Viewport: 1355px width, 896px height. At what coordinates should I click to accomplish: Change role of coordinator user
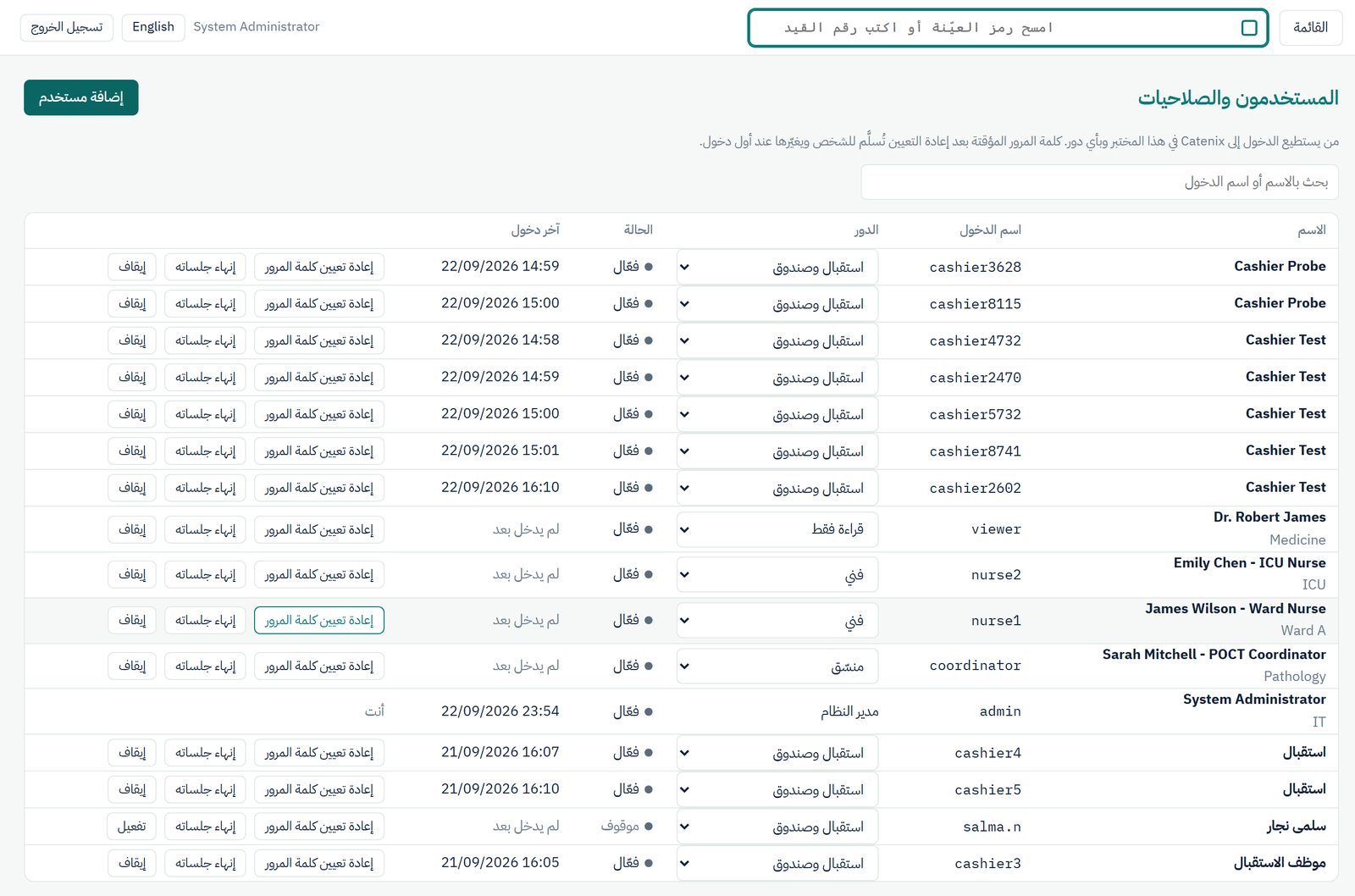(x=777, y=666)
